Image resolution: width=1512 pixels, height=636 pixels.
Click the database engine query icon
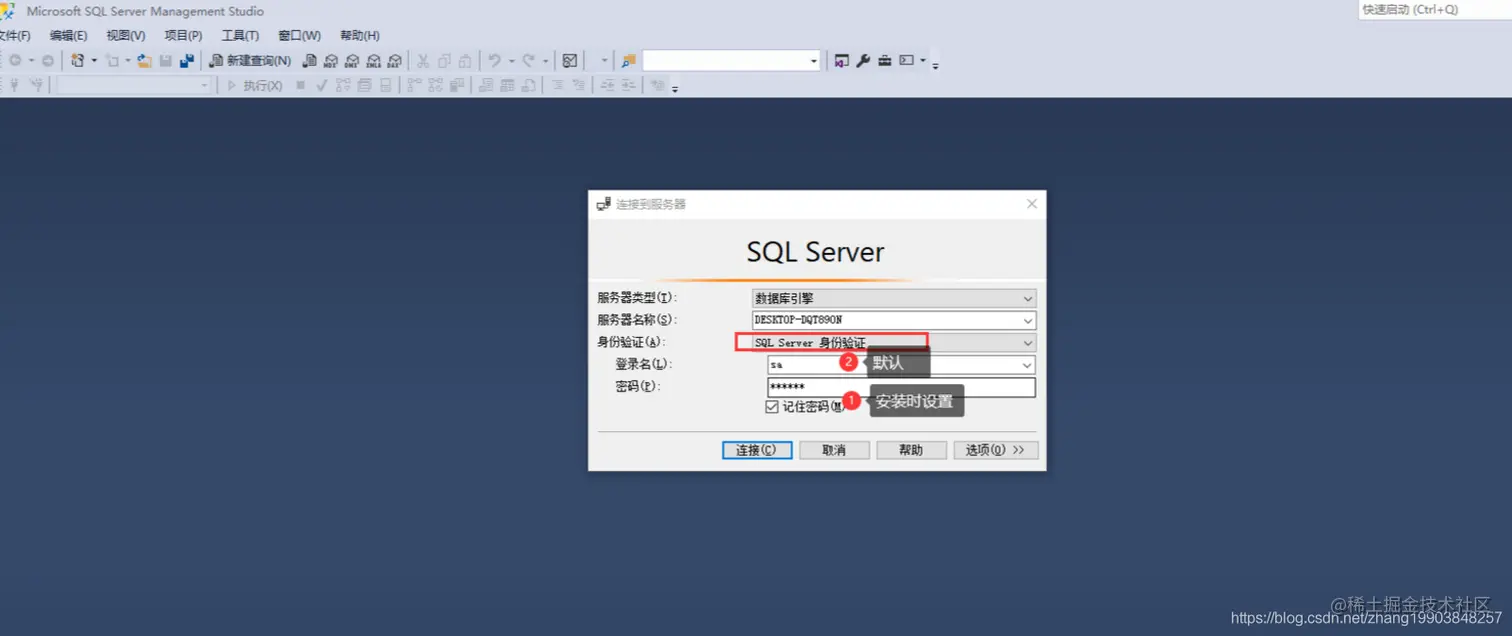click(x=310, y=61)
